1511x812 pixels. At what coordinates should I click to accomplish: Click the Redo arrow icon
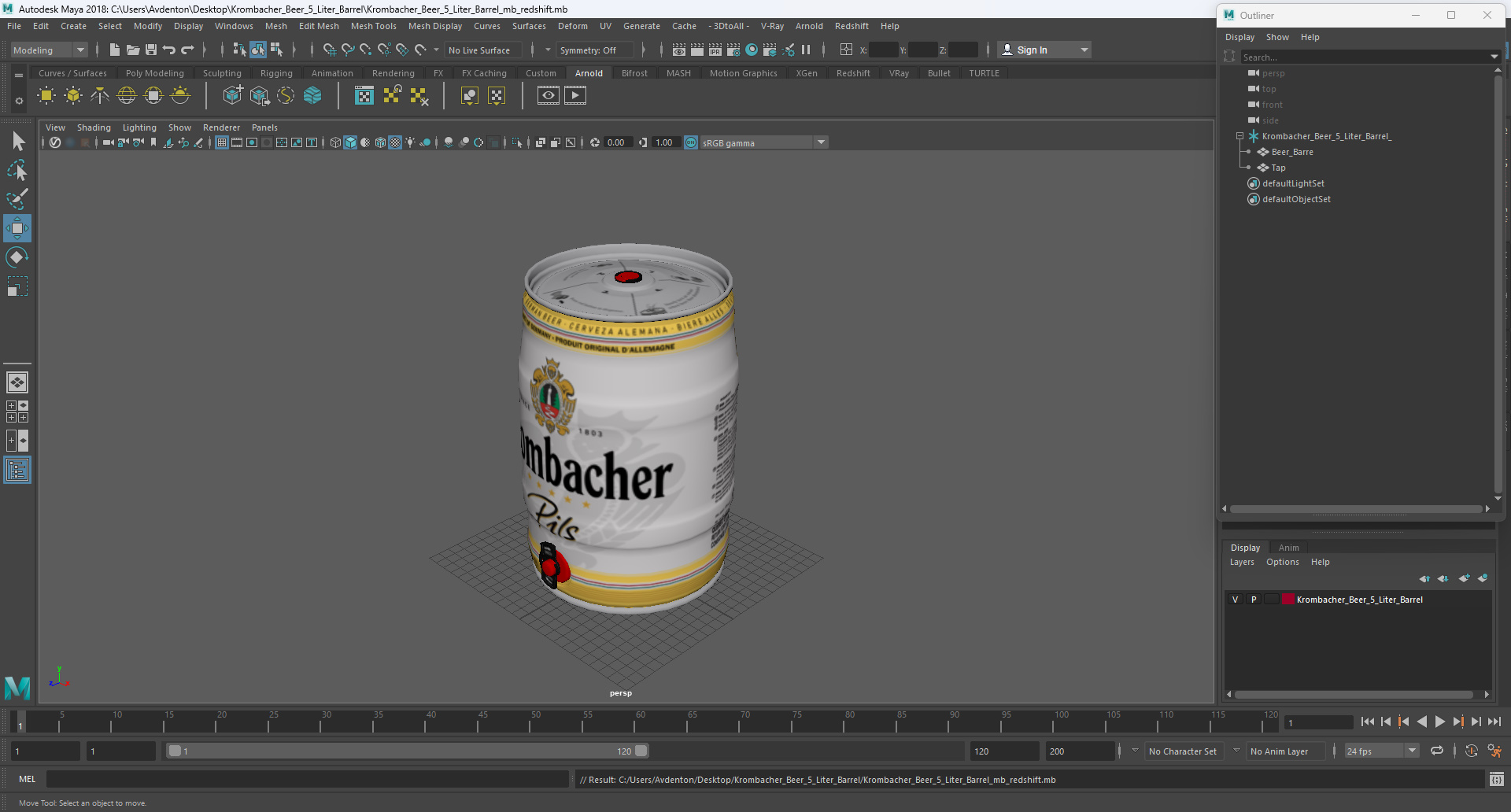(x=187, y=50)
